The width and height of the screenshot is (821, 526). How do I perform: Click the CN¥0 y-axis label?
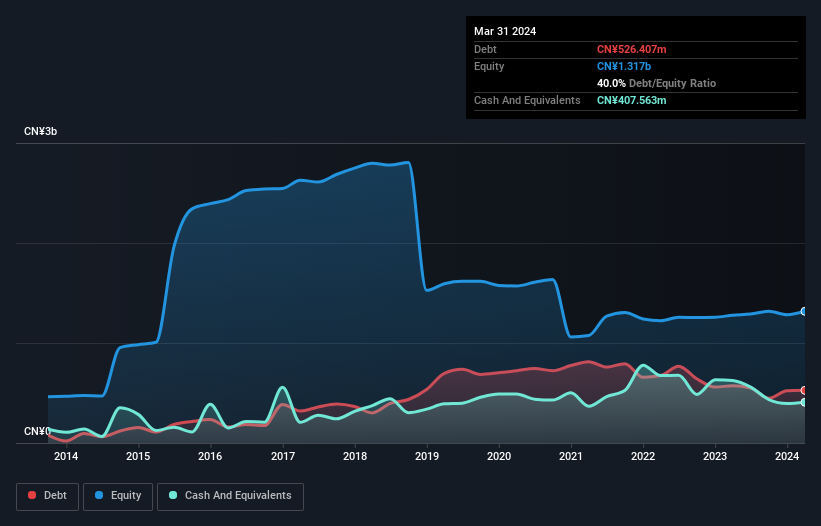coord(37,432)
